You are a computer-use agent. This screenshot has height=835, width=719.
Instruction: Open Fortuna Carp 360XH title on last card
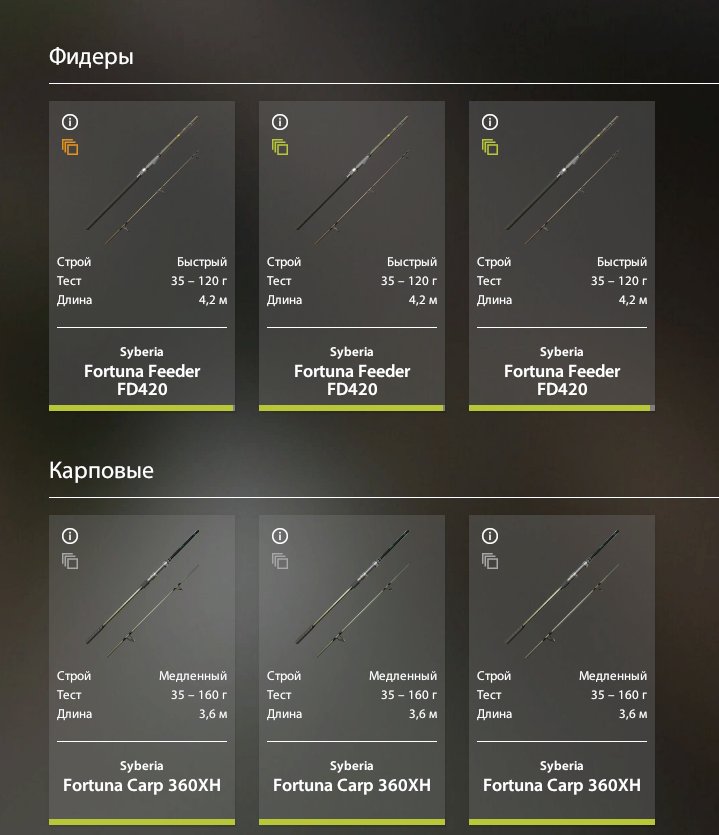point(562,785)
